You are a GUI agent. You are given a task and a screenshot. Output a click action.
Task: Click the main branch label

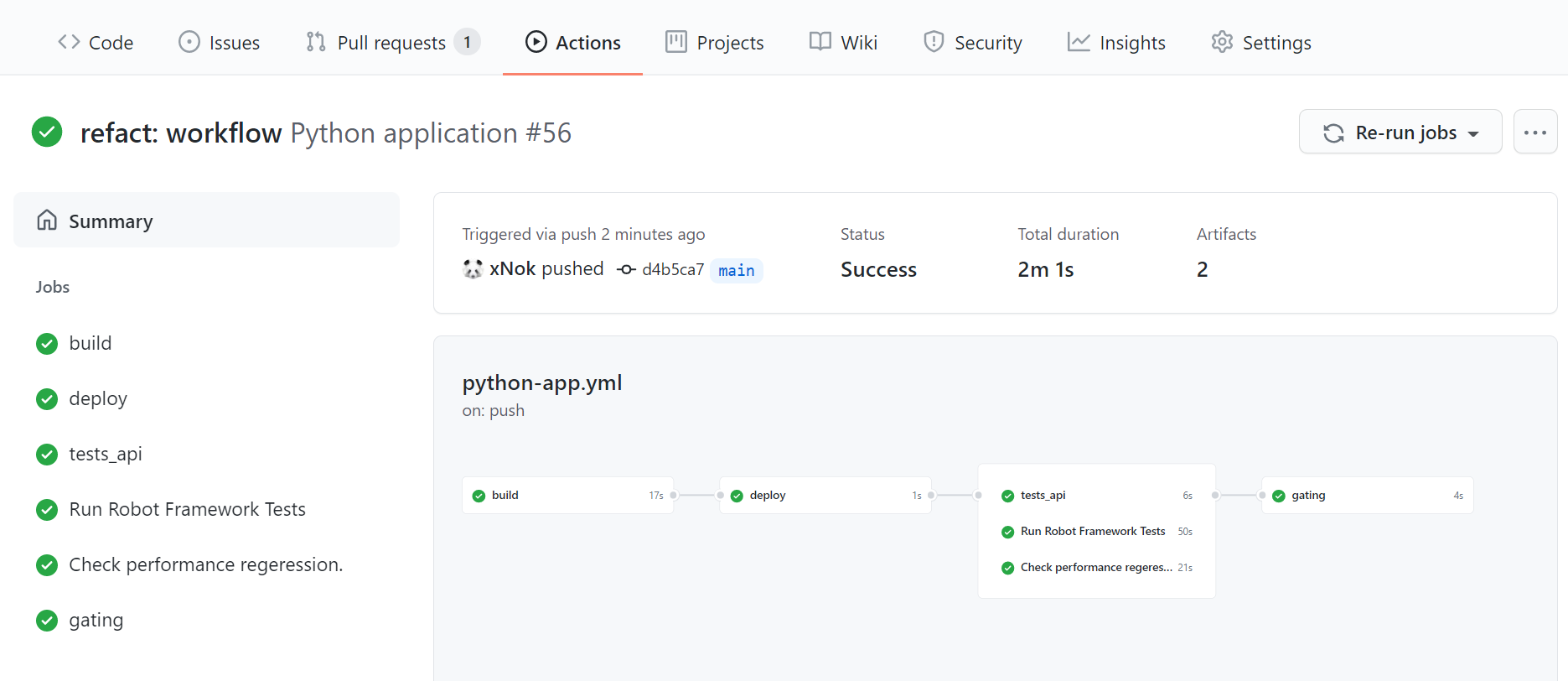(736, 270)
